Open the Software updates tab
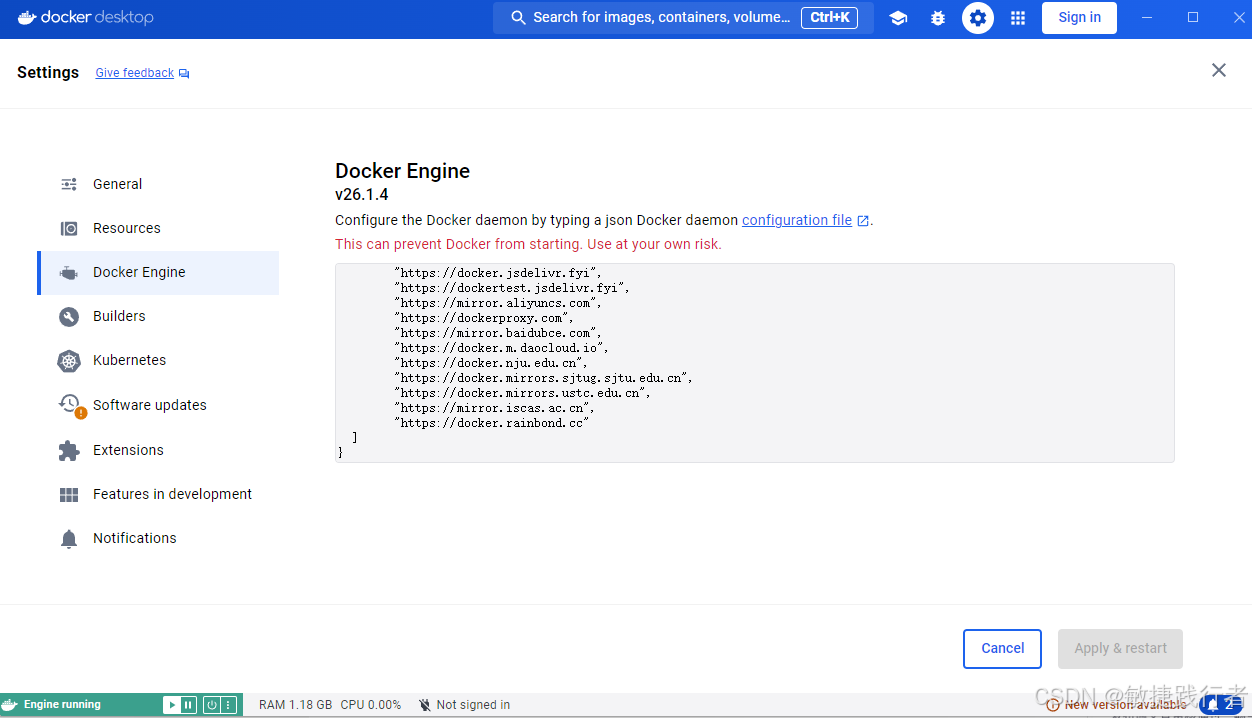Viewport: 1252px width, 718px height. [158, 405]
